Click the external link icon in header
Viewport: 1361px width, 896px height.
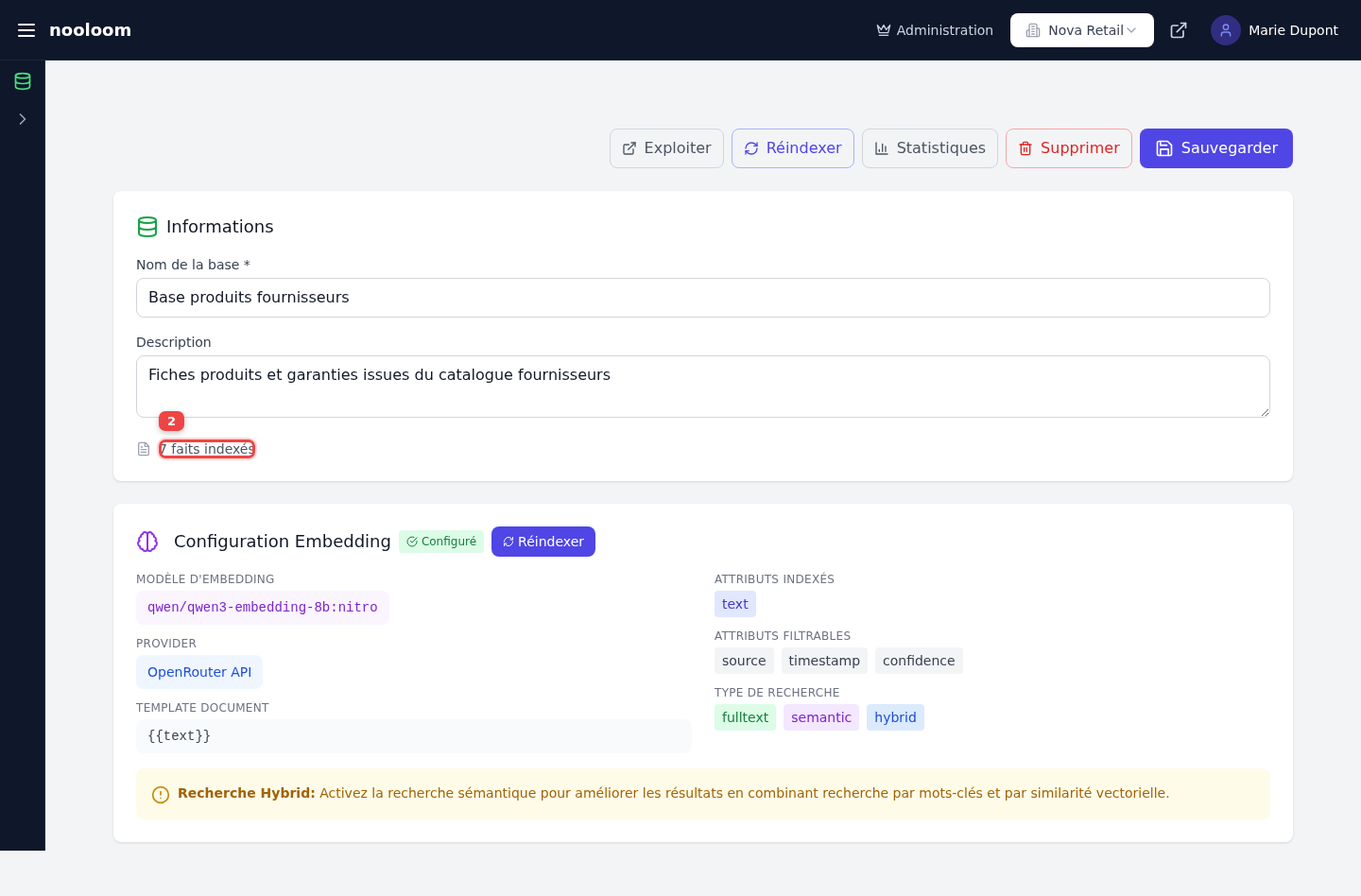click(x=1179, y=30)
